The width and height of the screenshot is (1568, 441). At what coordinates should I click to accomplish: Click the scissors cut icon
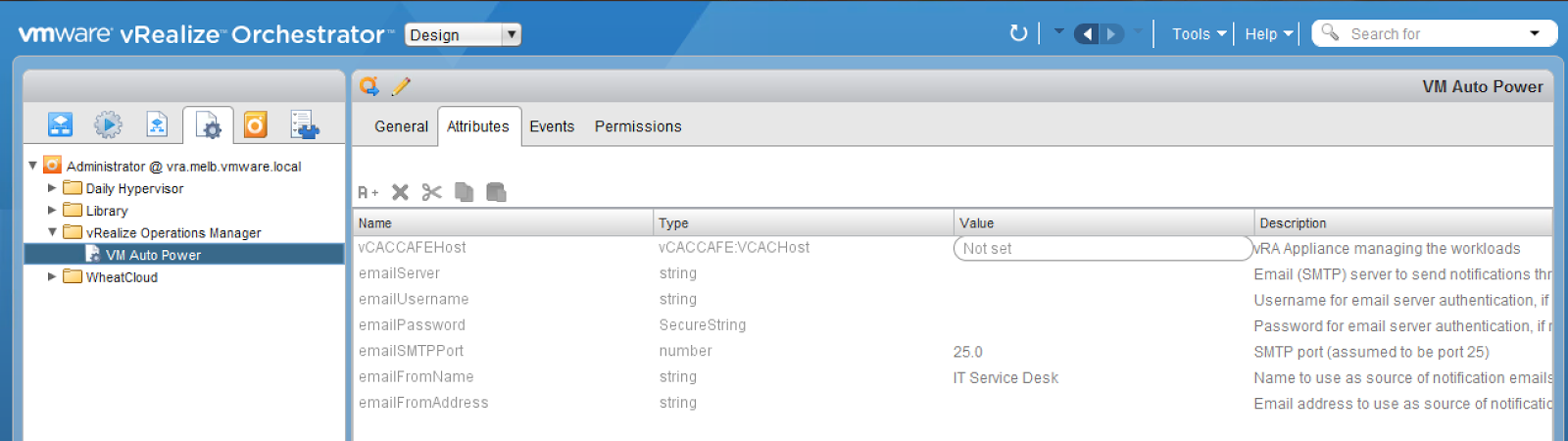431,192
